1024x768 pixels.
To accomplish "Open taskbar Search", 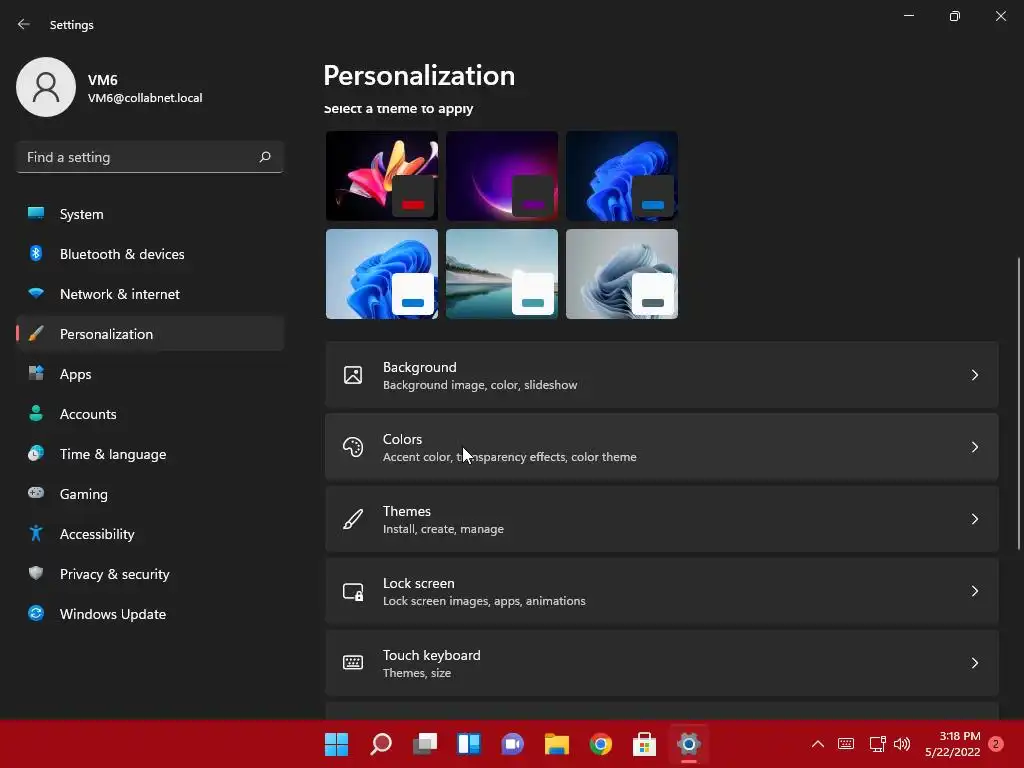I will [381, 744].
